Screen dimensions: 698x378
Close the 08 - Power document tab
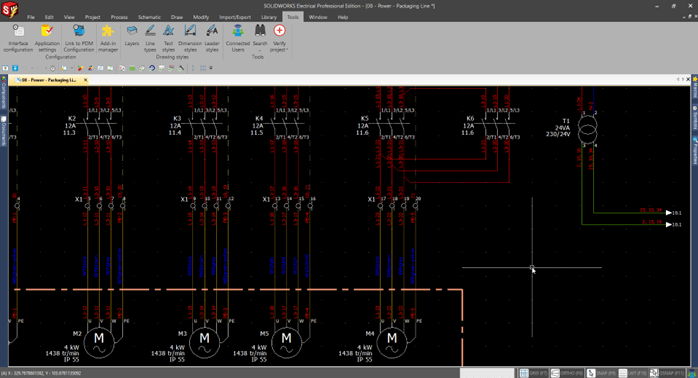(85, 80)
